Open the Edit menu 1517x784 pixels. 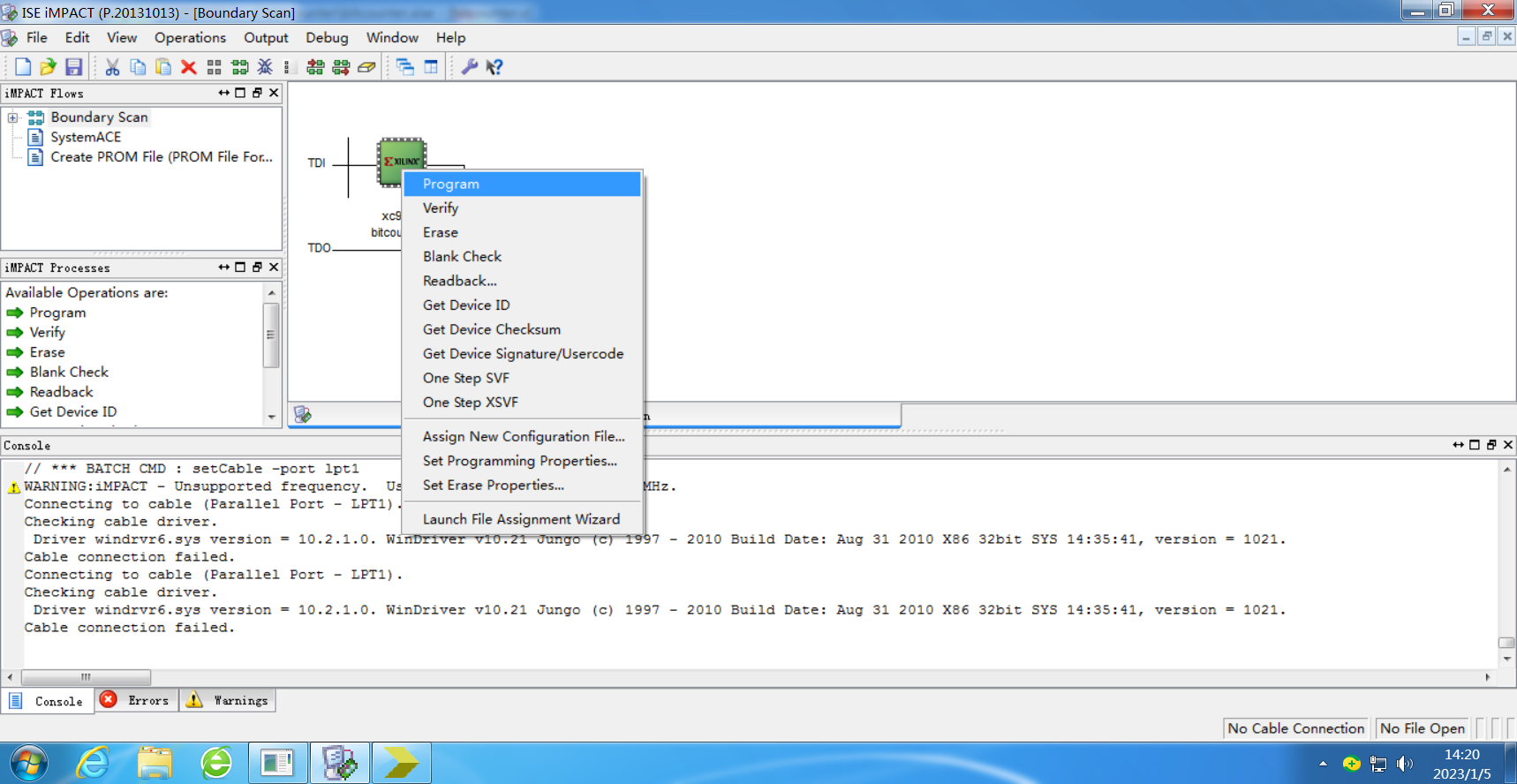[77, 38]
